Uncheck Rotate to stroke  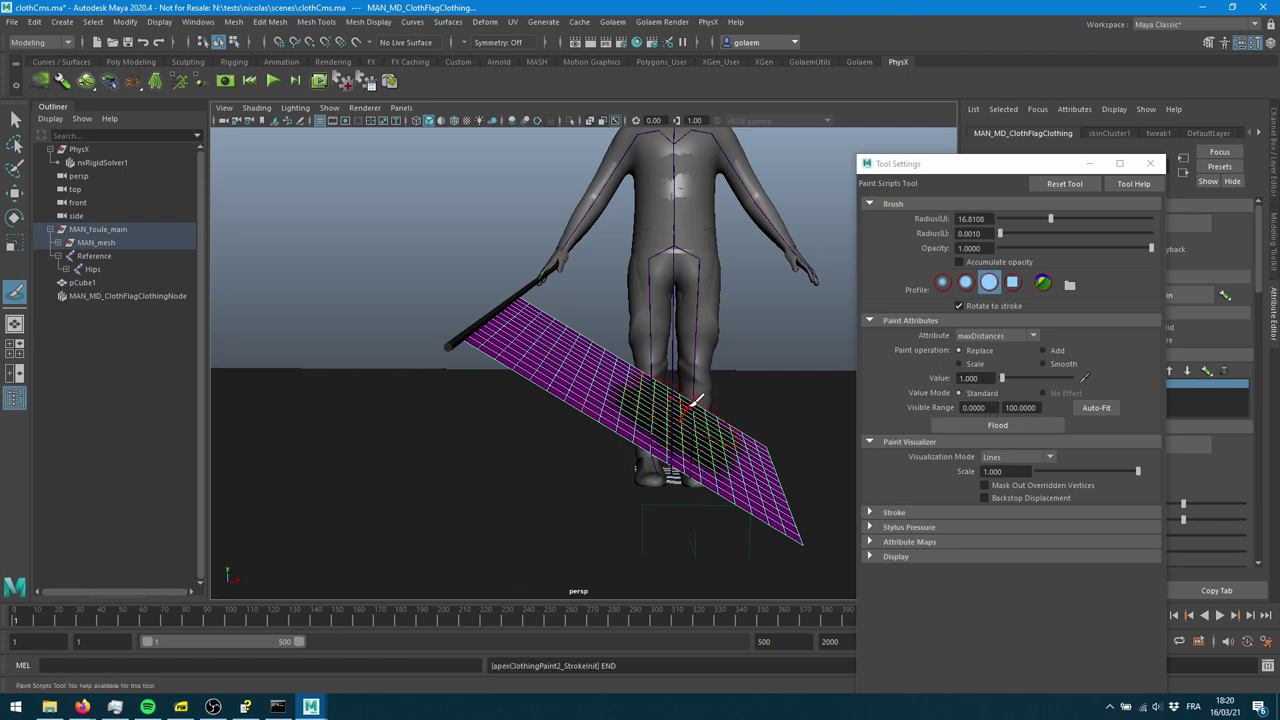(x=960, y=306)
